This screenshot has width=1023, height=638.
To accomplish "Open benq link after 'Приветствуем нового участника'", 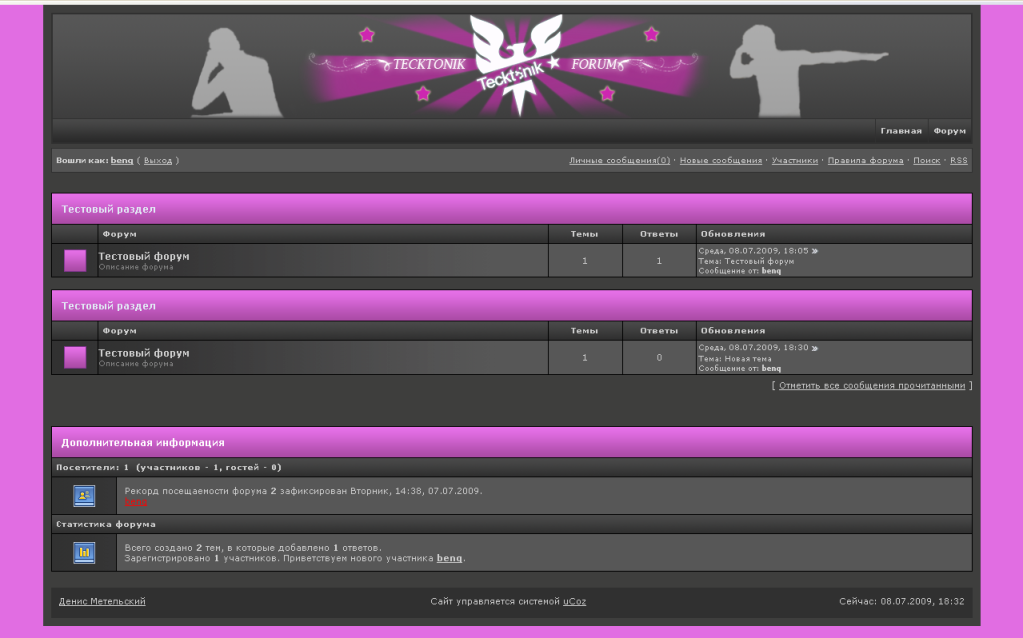I will pyautogui.click(x=450, y=558).
